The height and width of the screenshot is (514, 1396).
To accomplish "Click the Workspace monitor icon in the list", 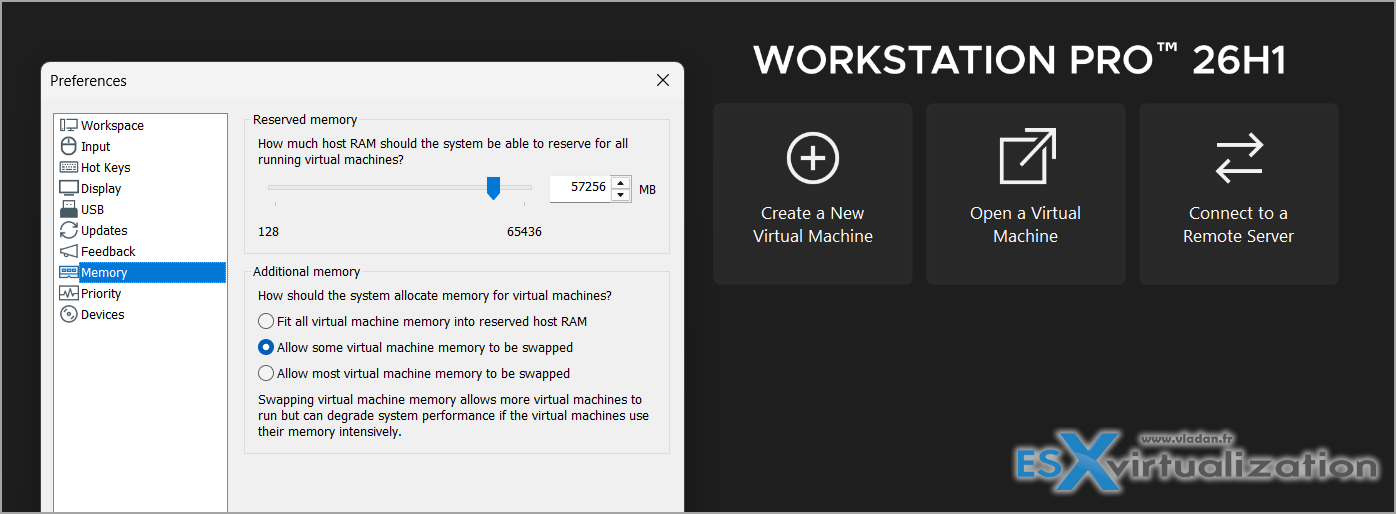I will [x=68, y=125].
